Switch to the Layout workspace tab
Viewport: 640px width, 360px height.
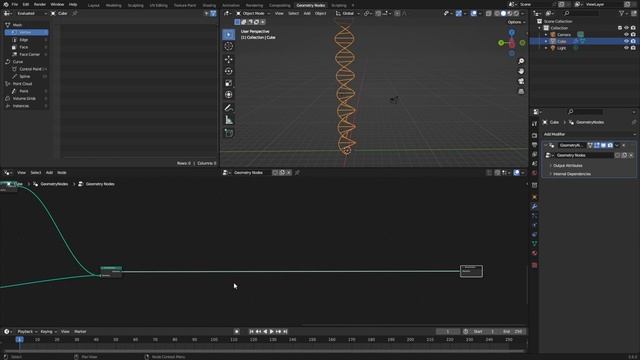pos(93,5)
